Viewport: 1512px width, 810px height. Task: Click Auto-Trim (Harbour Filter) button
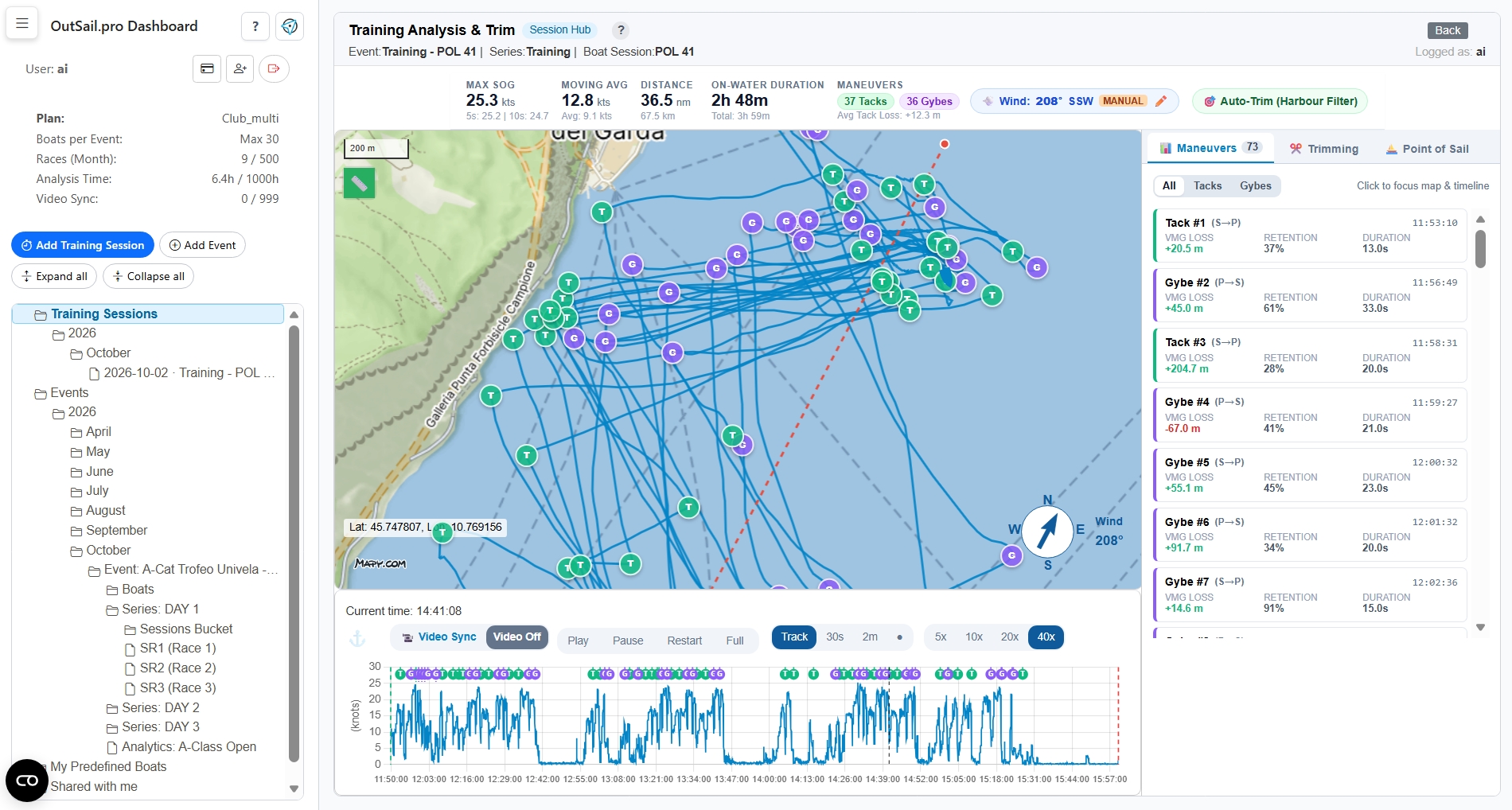(x=1280, y=101)
